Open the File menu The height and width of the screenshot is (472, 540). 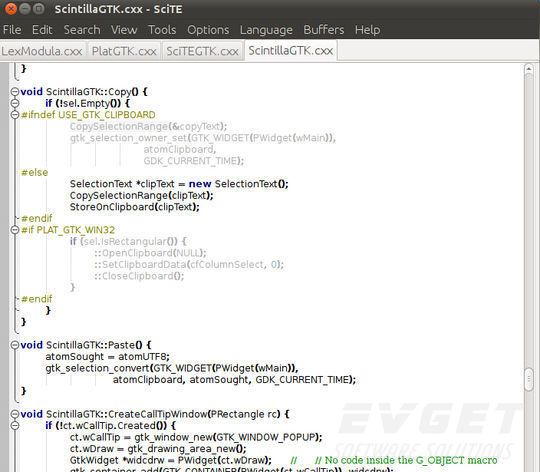tap(12, 30)
